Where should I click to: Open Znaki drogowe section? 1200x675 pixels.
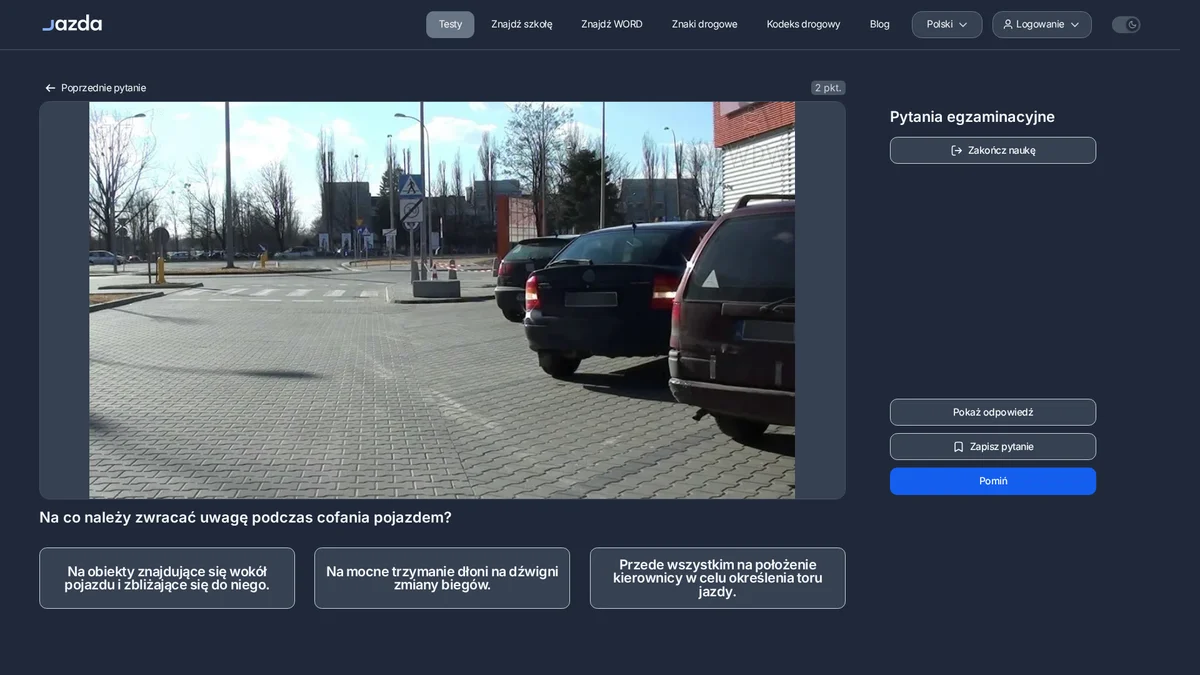pos(705,24)
